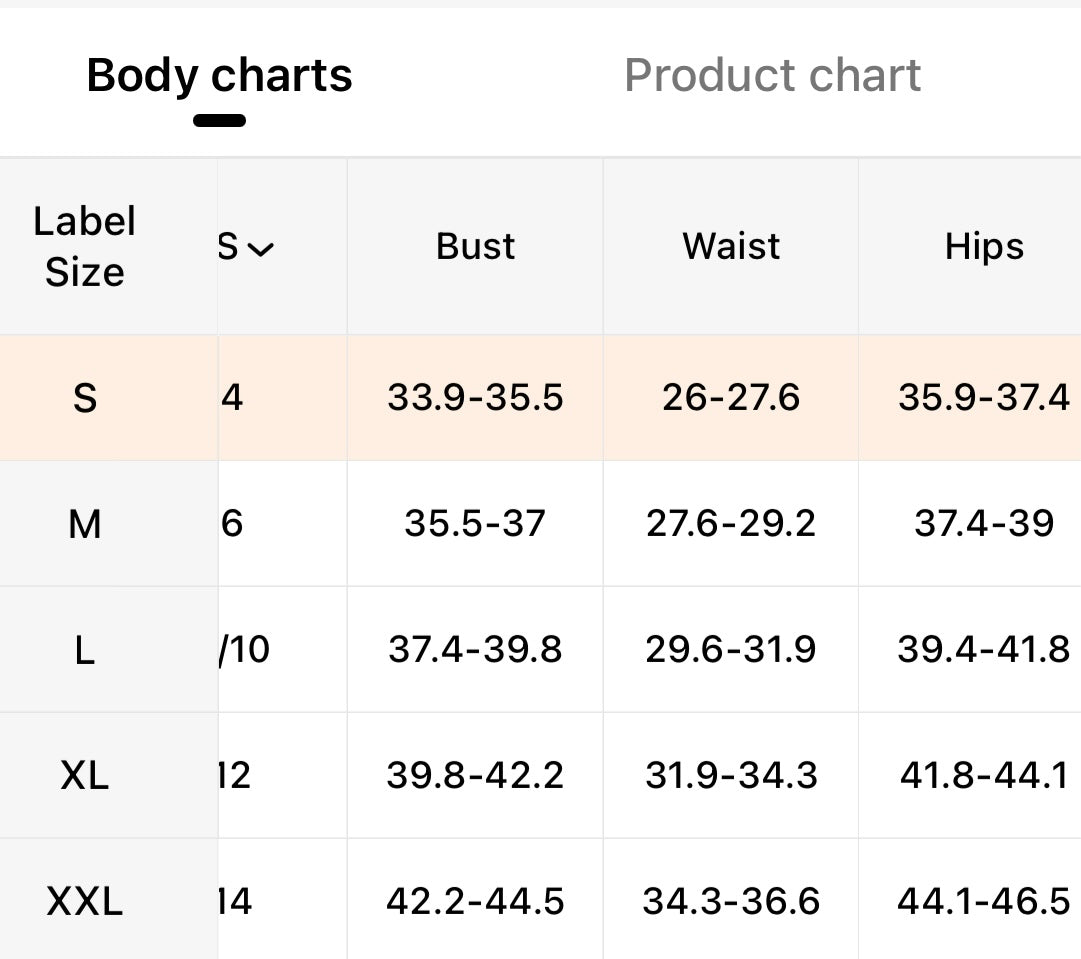Click hips measurement 35.9-37.4 cell
The image size is (1081, 959).
(x=984, y=399)
